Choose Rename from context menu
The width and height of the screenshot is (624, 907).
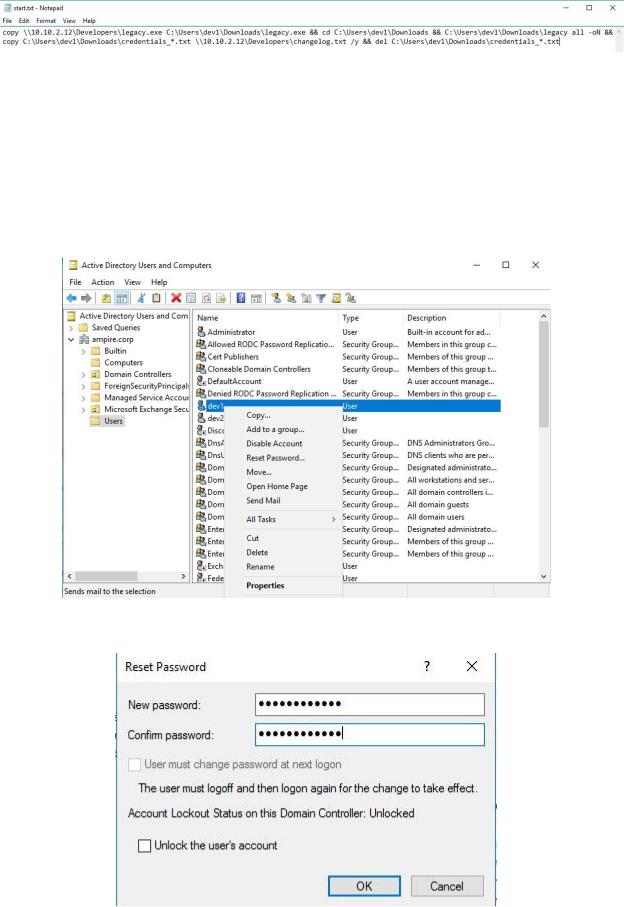[x=283, y=567]
